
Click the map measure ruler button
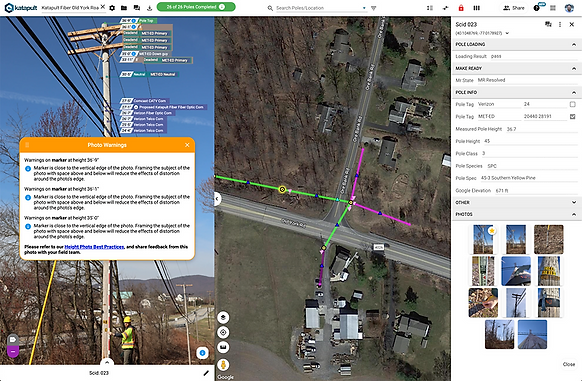[x=223, y=347]
